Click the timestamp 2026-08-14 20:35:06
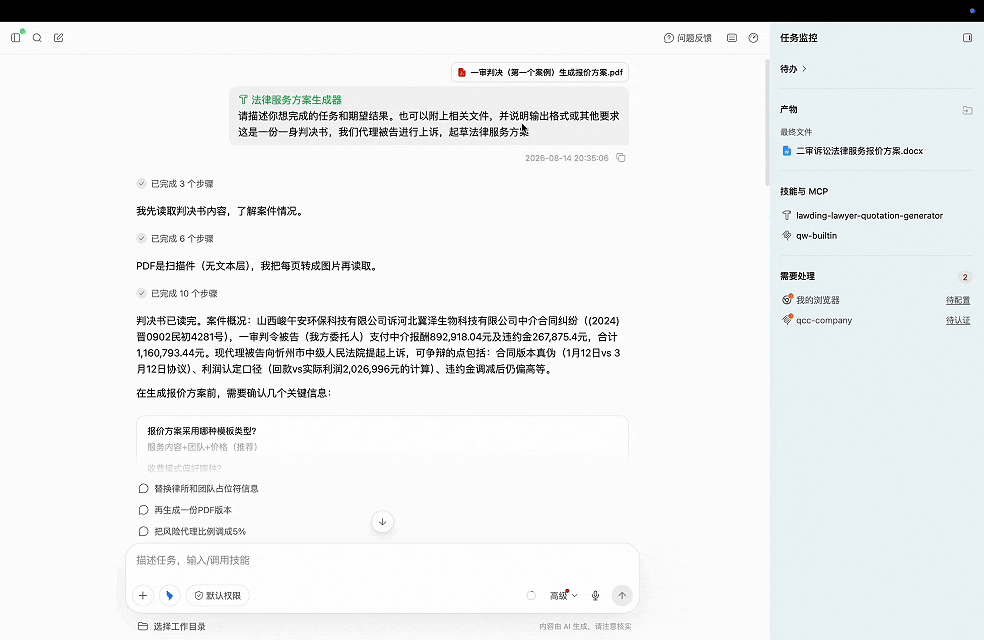984x640 pixels. point(567,158)
